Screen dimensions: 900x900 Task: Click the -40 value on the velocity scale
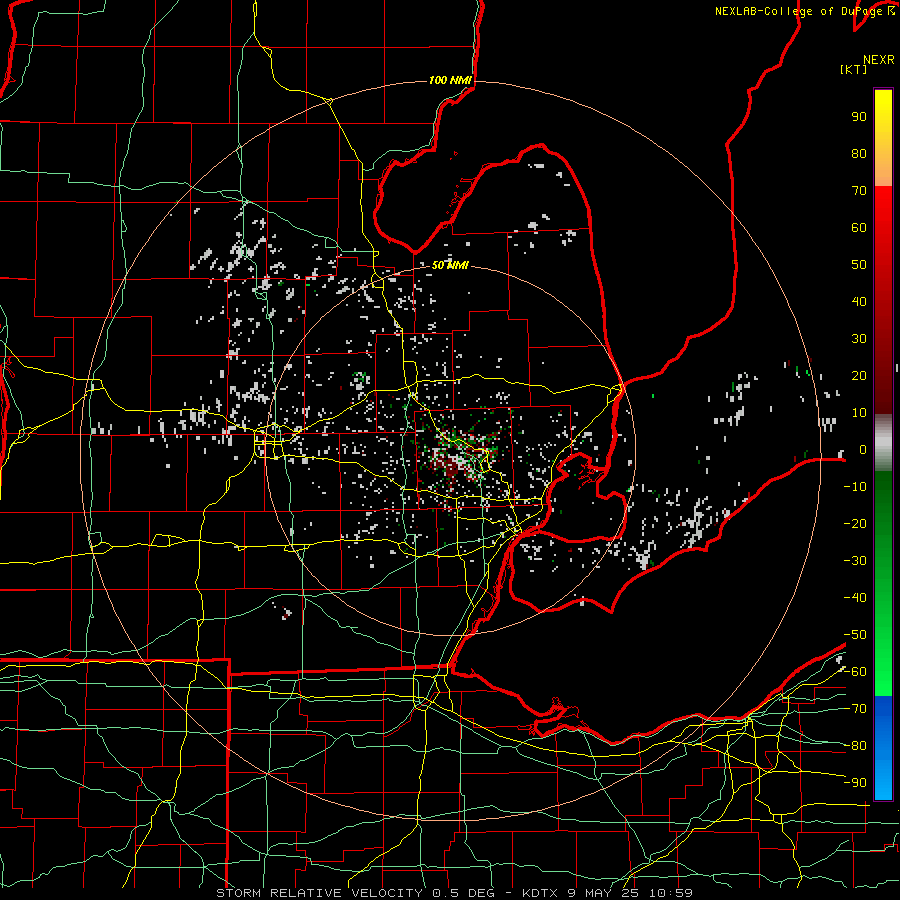(855, 598)
